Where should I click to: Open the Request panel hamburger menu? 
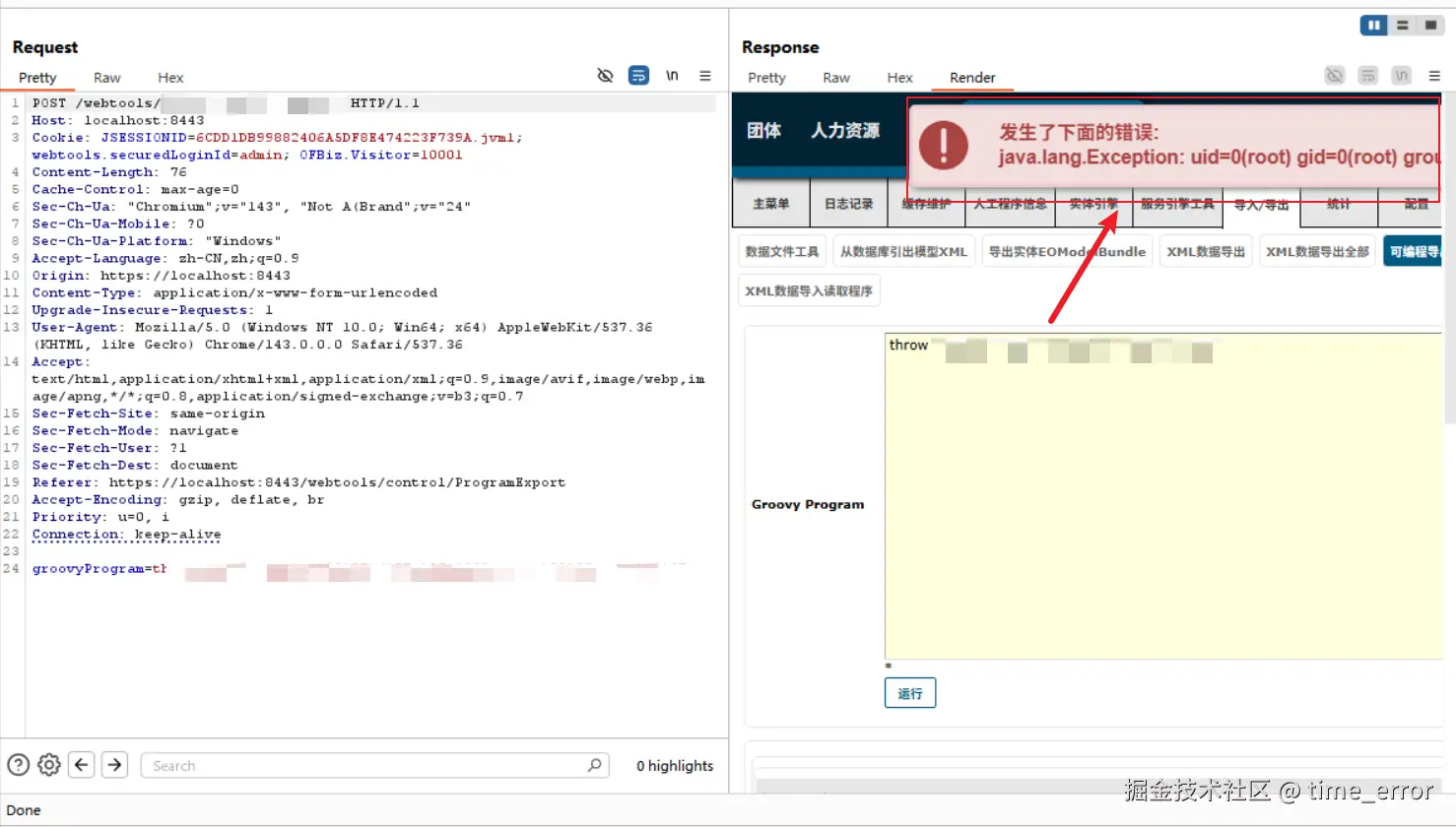[x=705, y=76]
